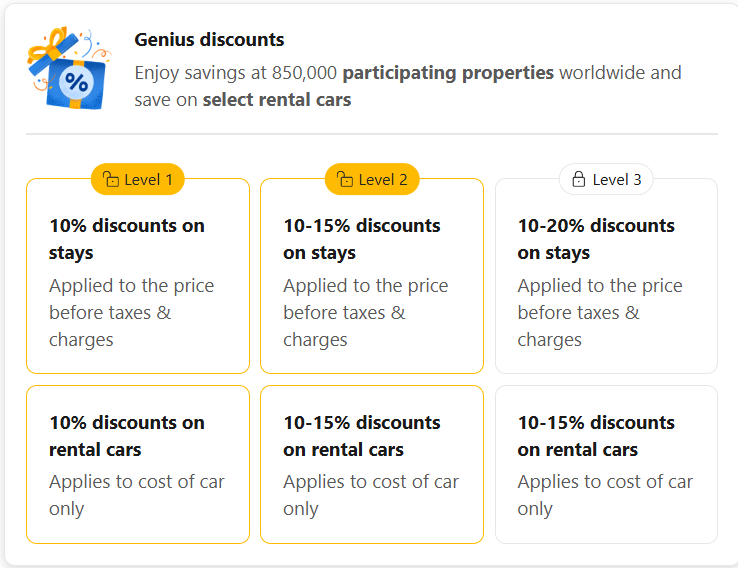Click the unlocked padlock icon on Level 1

coord(110,180)
